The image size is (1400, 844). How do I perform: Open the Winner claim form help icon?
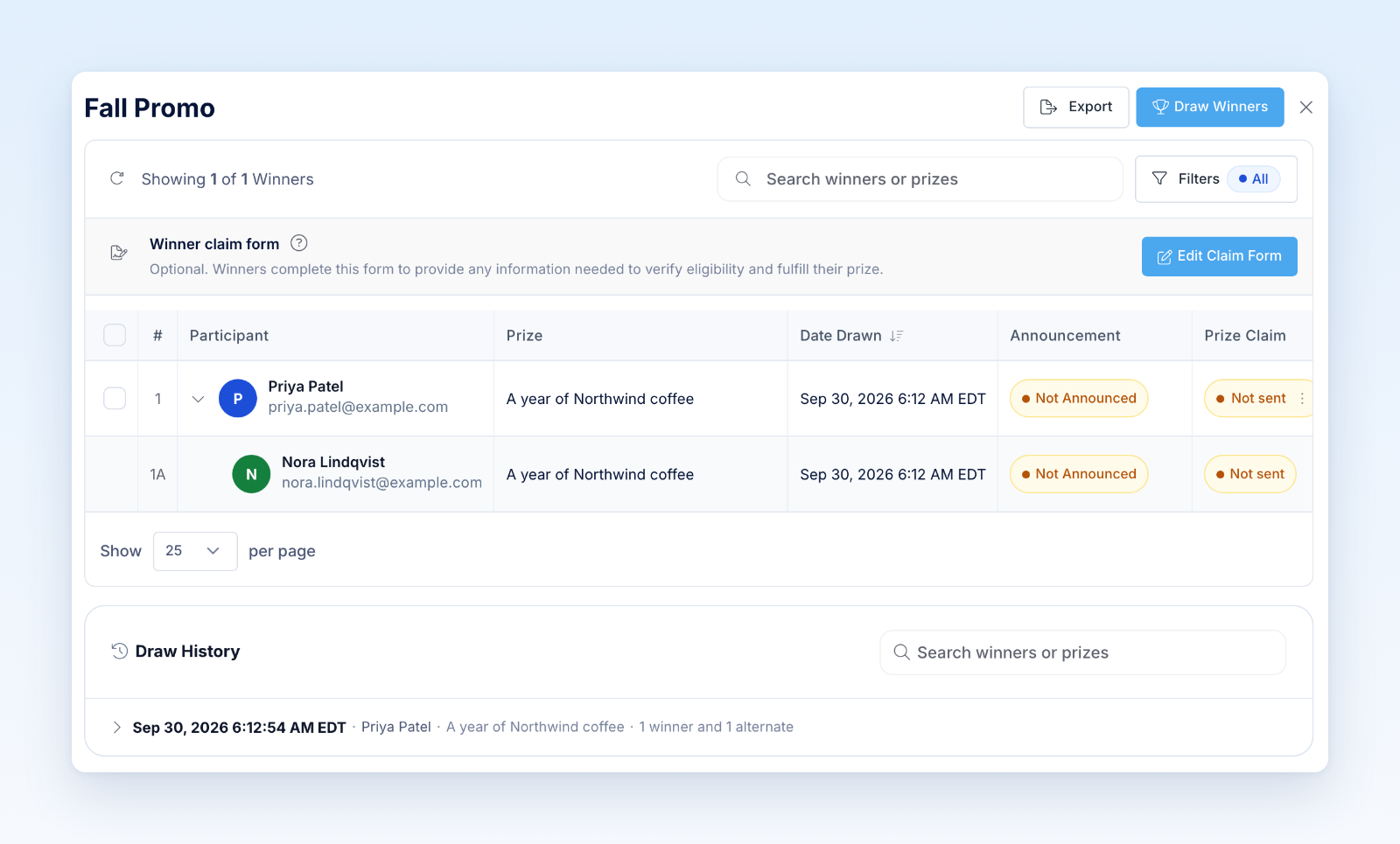(x=298, y=243)
